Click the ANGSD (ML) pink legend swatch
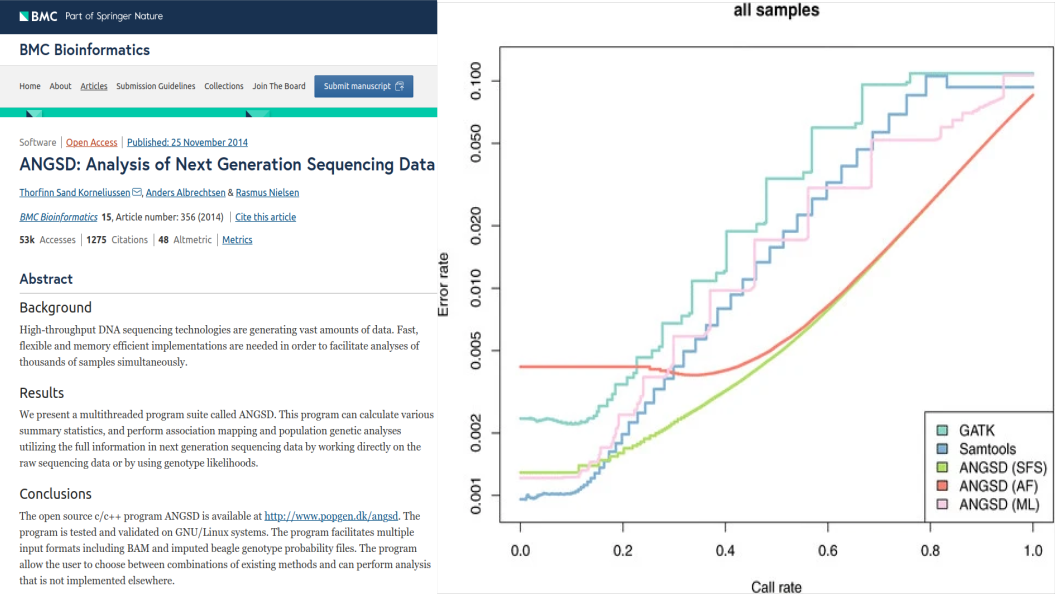The image size is (1055, 594). 940,505
